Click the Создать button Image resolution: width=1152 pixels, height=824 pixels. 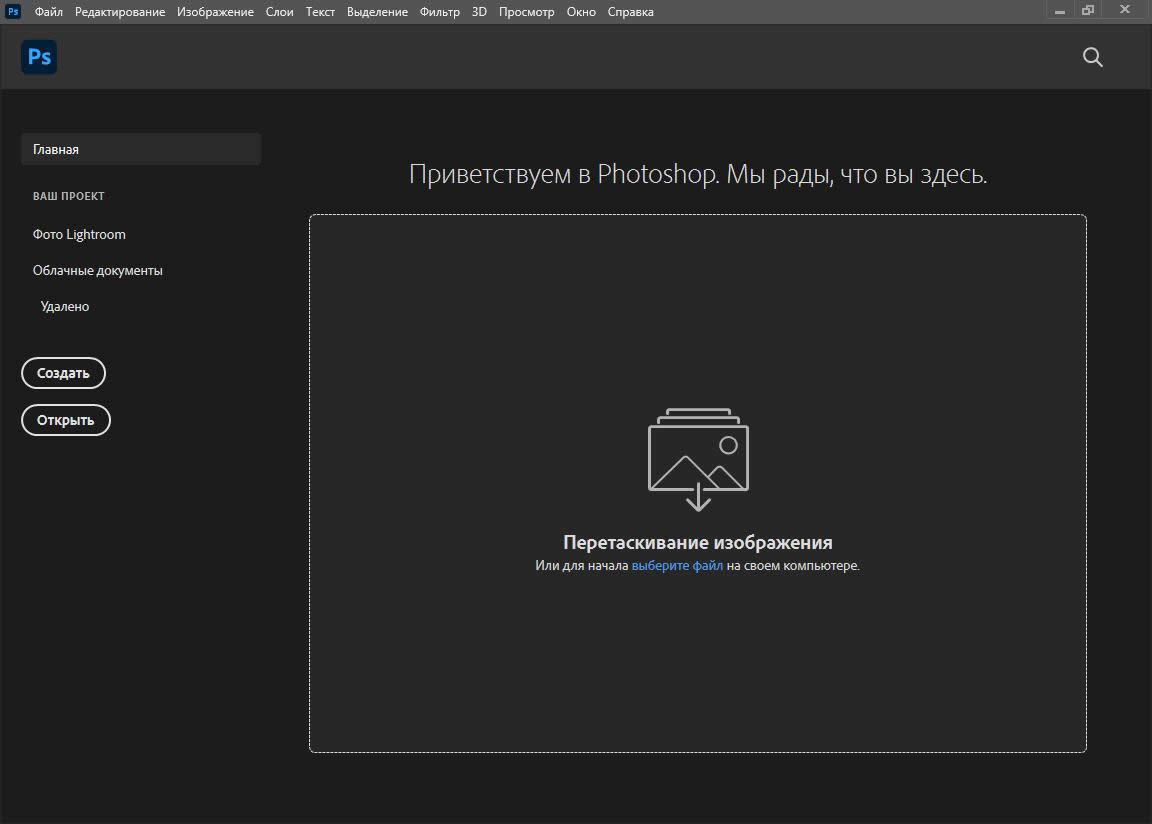pyautogui.click(x=63, y=373)
